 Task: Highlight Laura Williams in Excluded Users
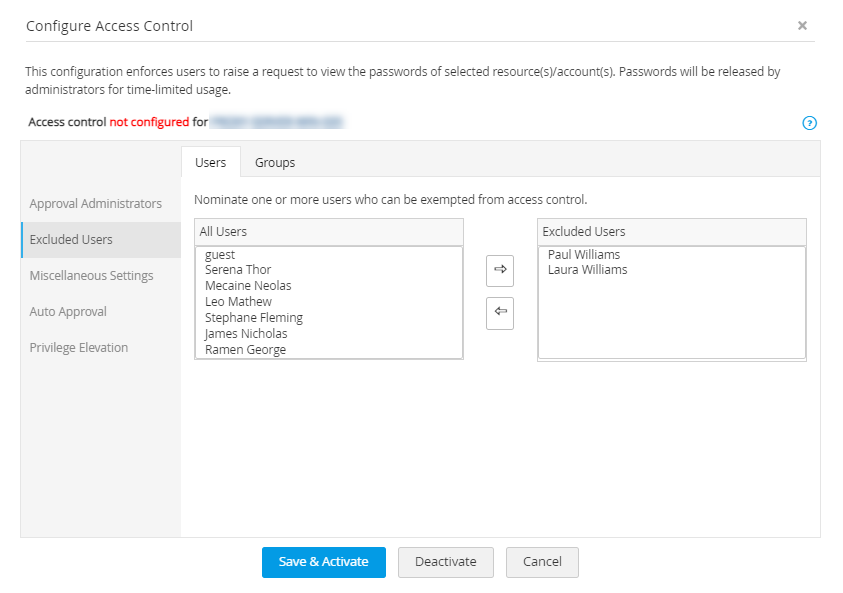(x=588, y=270)
